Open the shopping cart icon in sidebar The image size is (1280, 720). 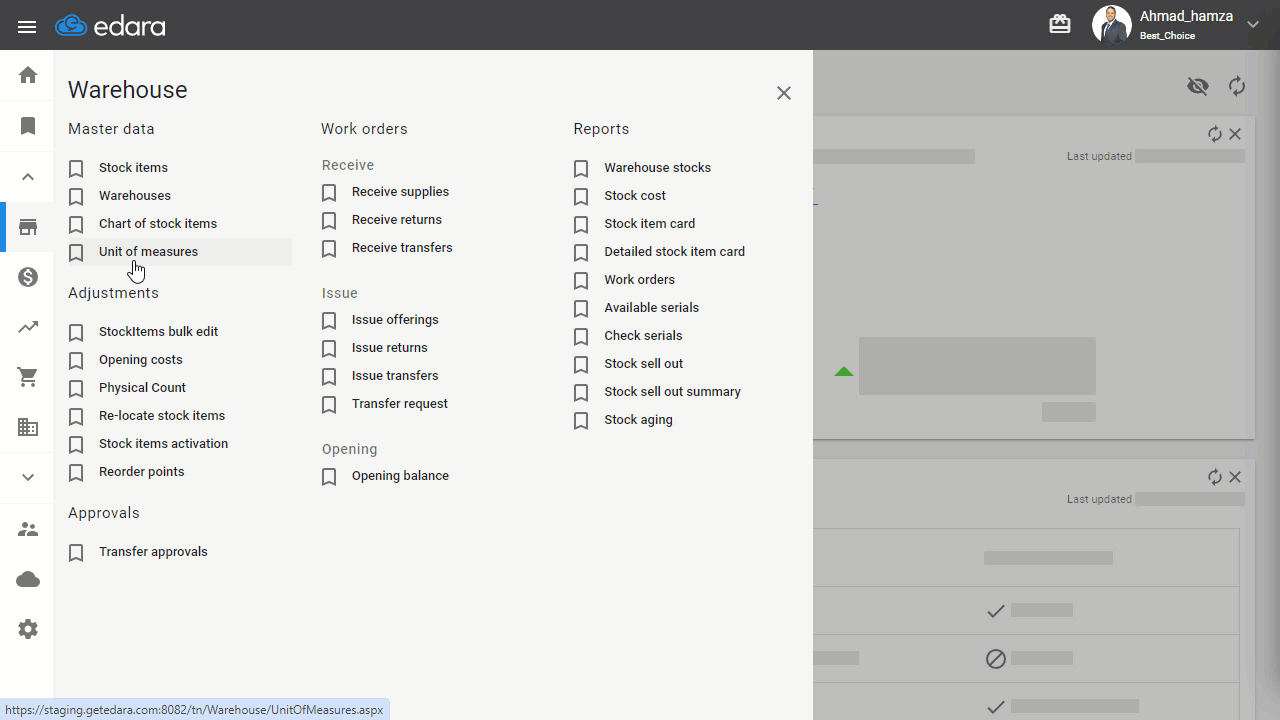28,377
